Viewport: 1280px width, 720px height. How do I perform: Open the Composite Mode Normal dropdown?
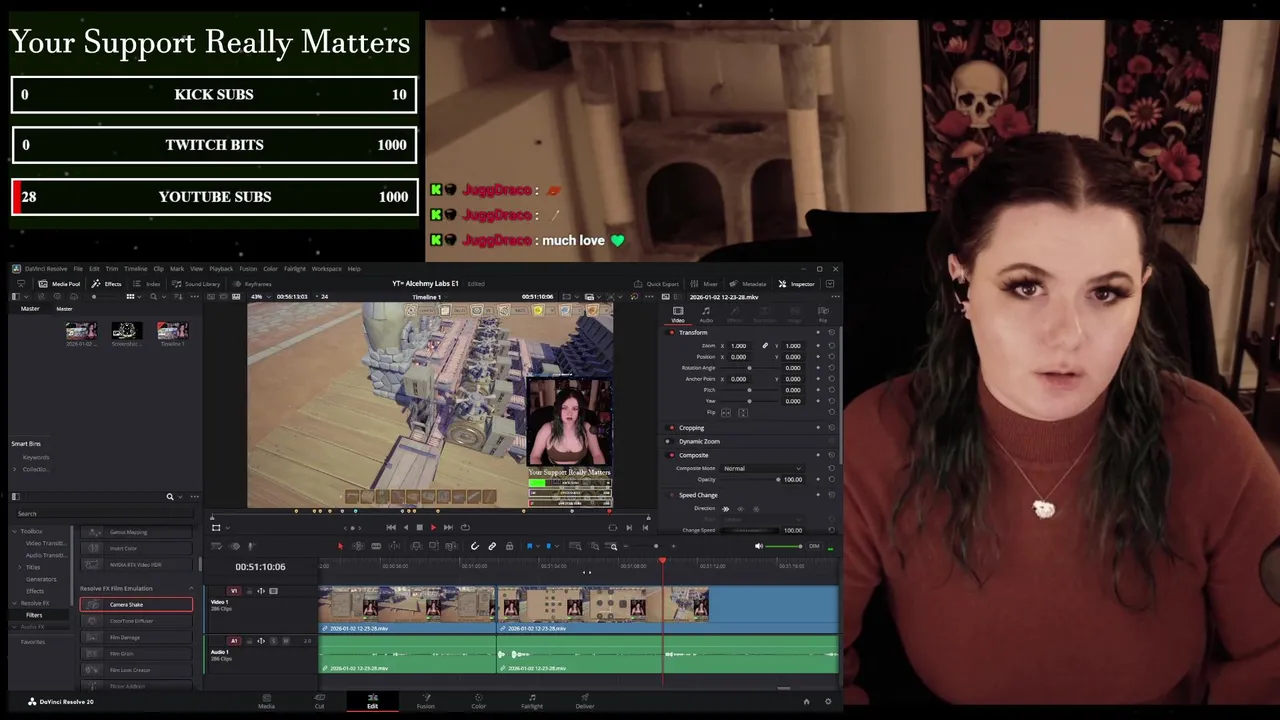(763, 468)
